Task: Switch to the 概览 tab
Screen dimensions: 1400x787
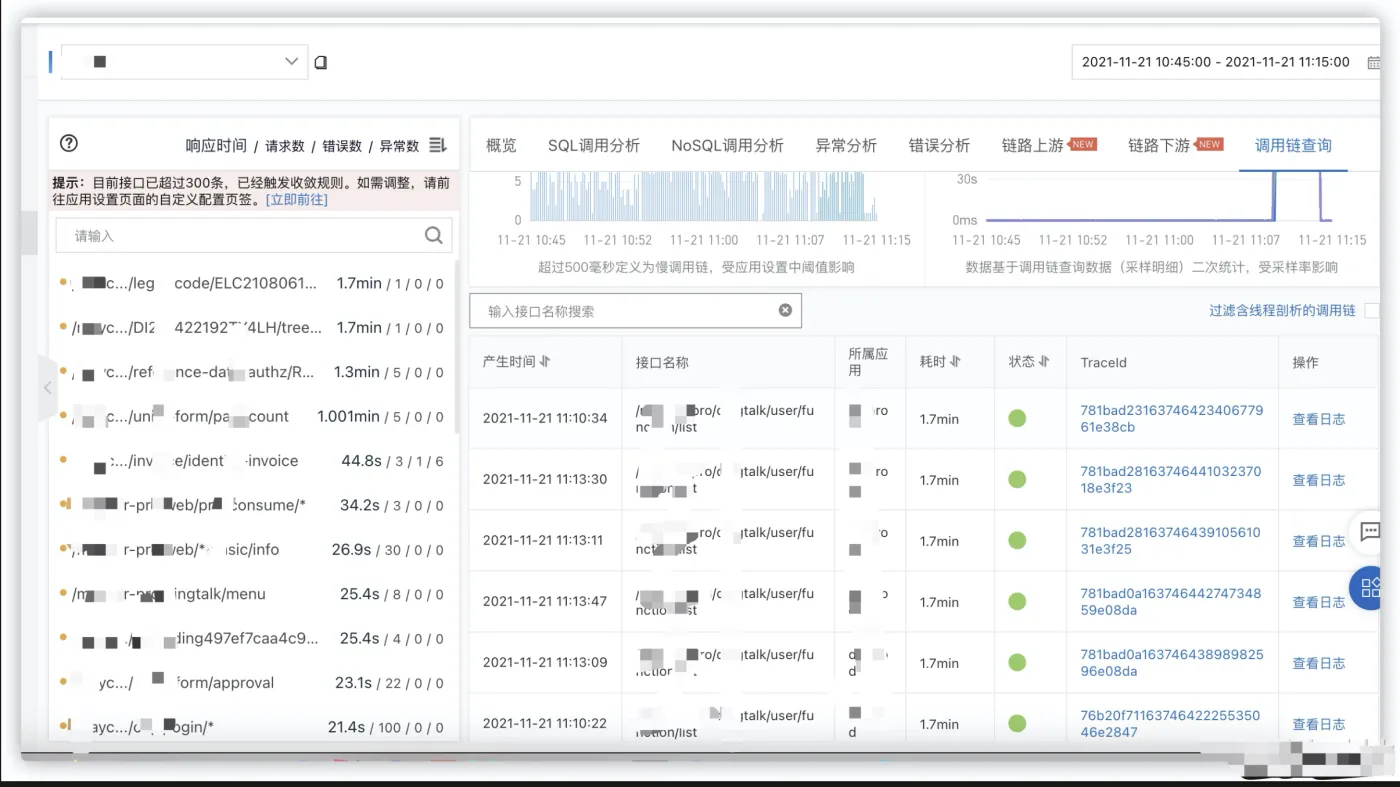Action: pos(501,145)
